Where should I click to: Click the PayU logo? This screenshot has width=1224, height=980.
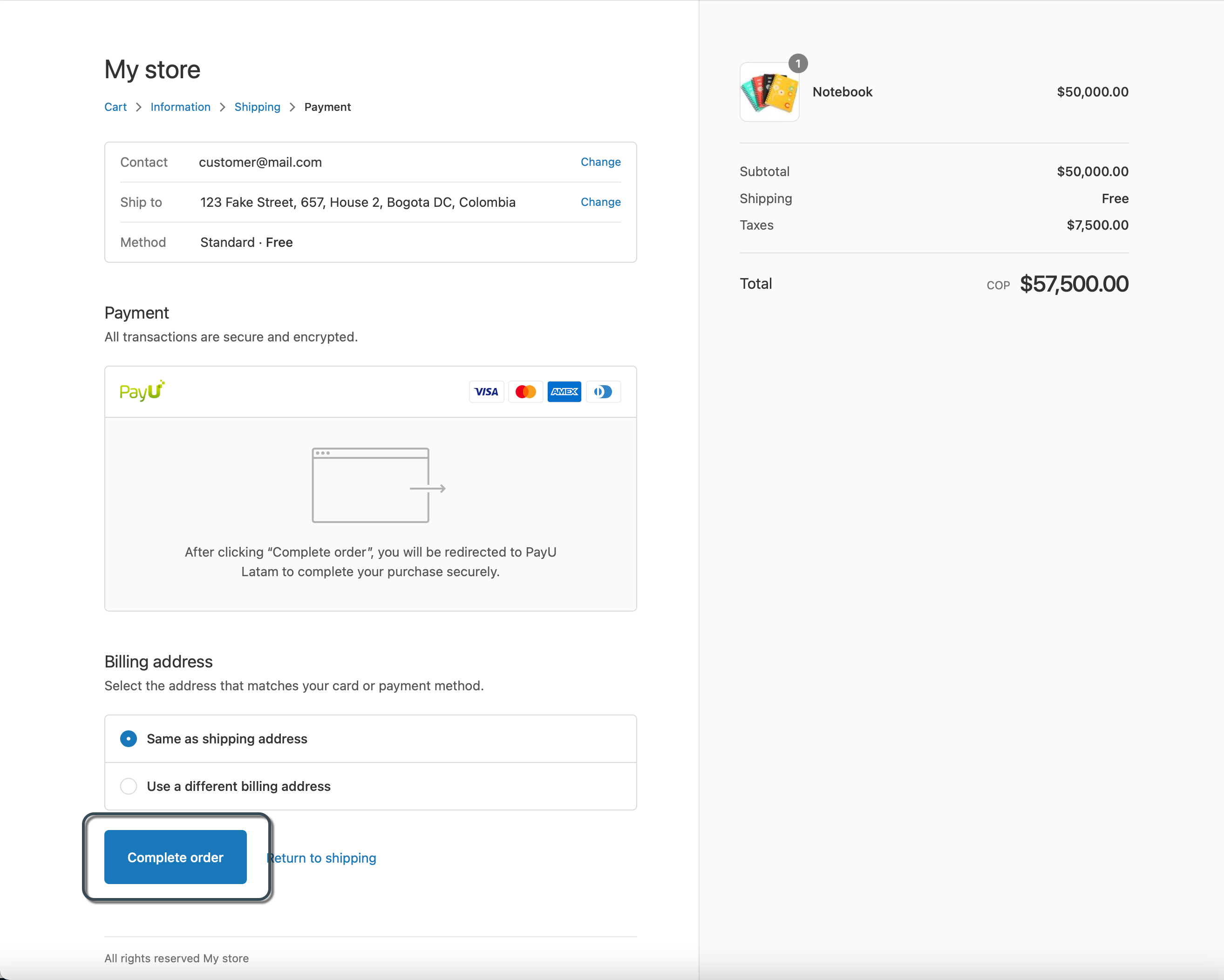(x=142, y=391)
